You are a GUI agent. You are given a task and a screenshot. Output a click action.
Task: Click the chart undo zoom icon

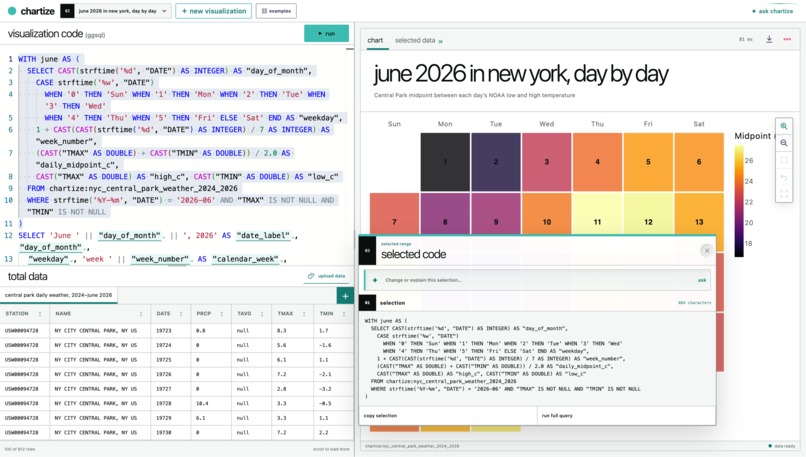click(784, 177)
